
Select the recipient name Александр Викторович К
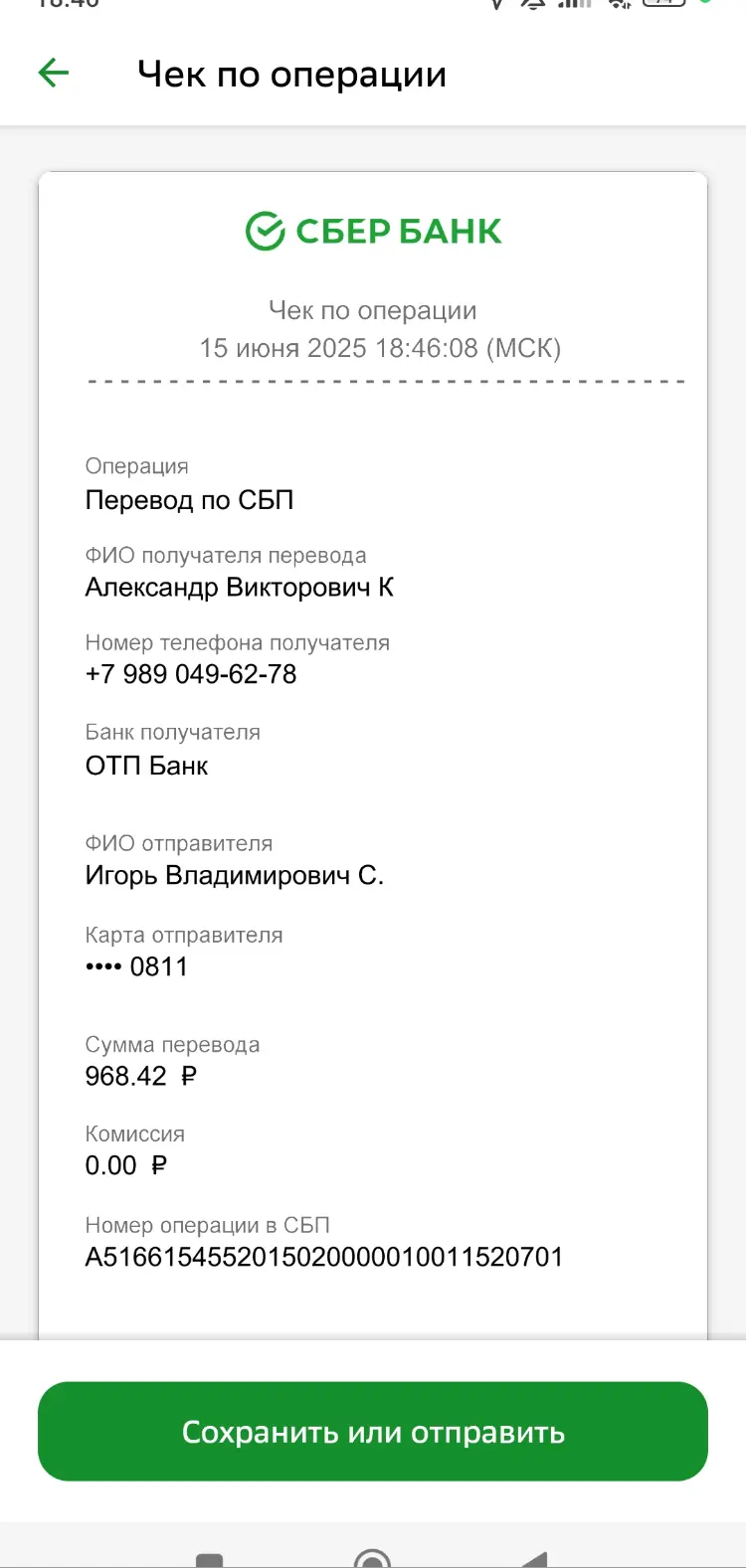[x=240, y=588]
